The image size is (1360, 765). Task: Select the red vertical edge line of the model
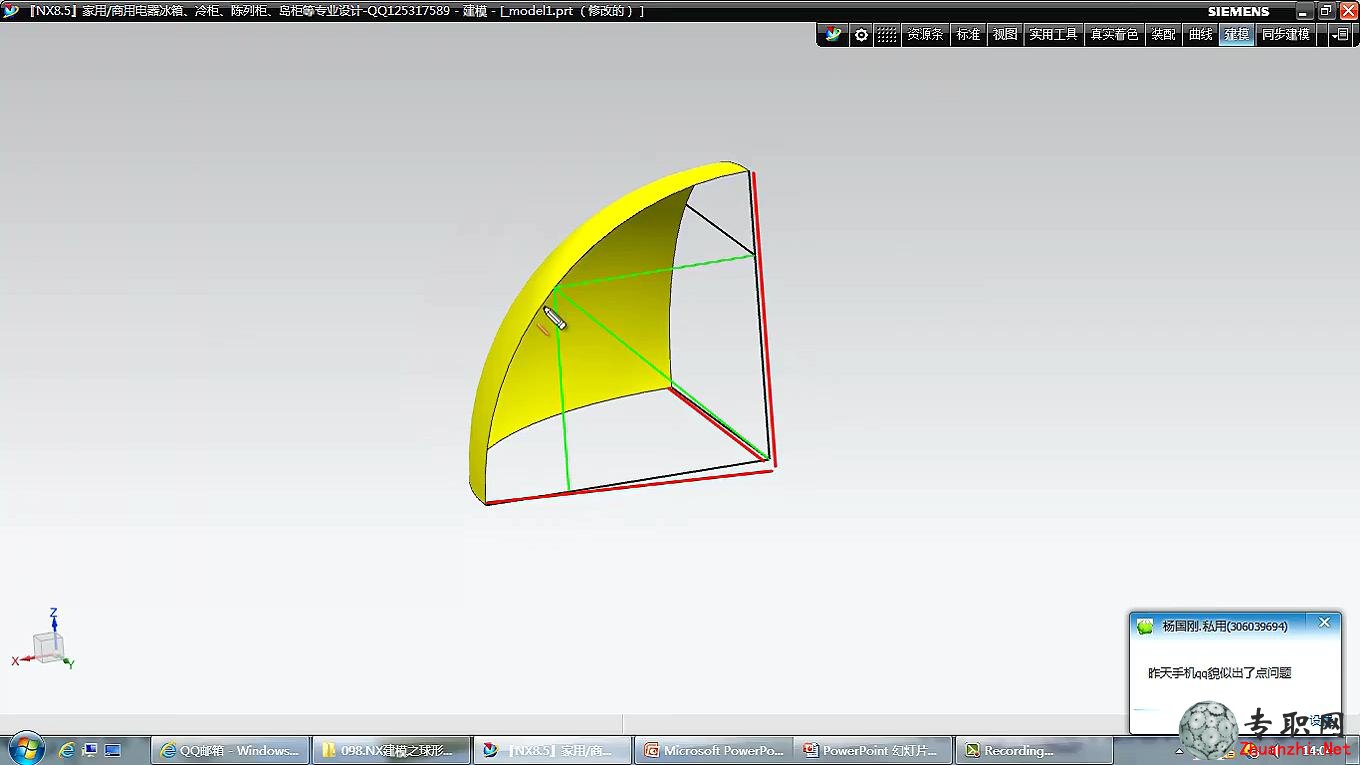(x=764, y=320)
